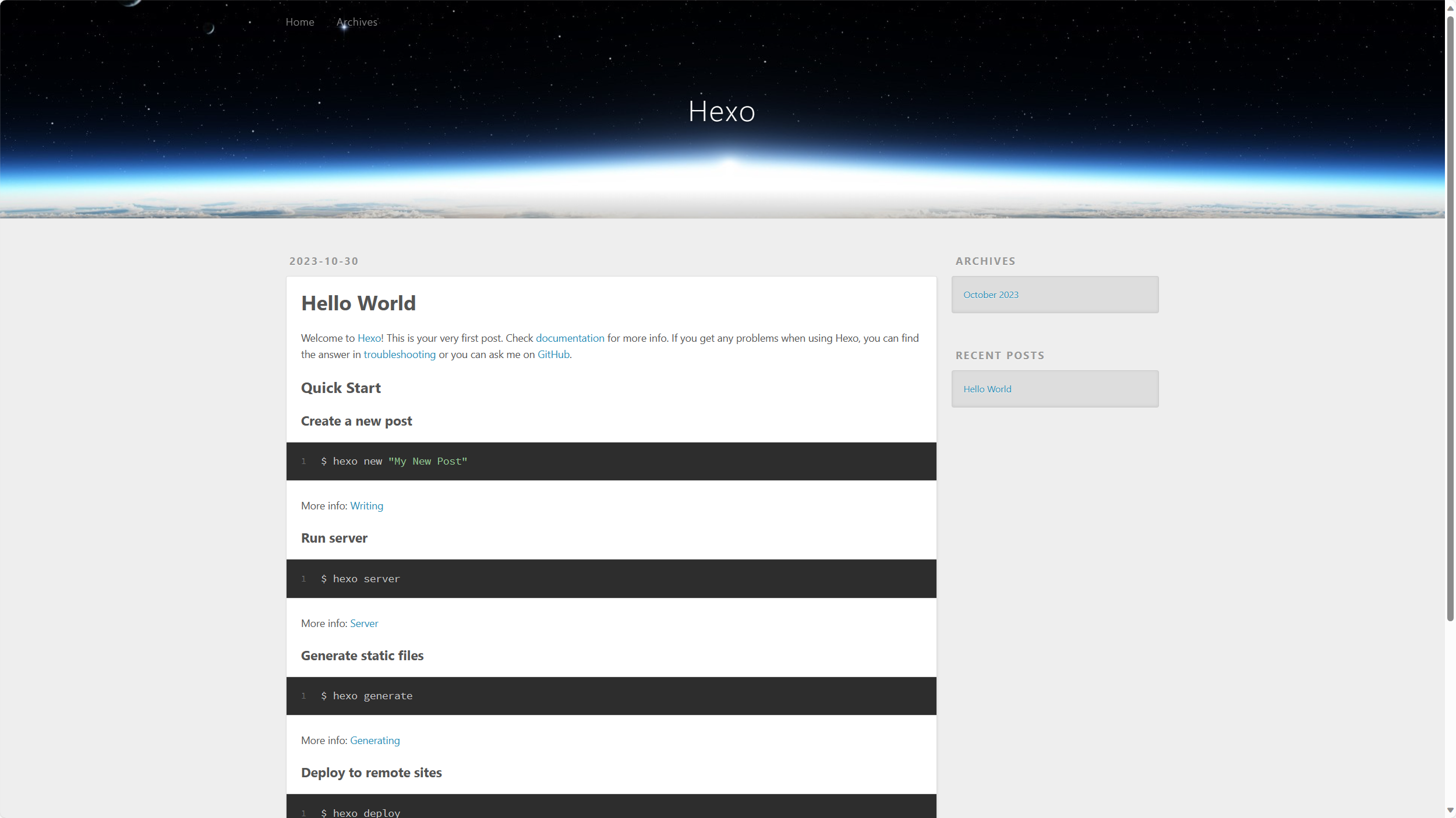1456x818 pixels.
Task: Open the Hello World post title
Action: coord(358,303)
